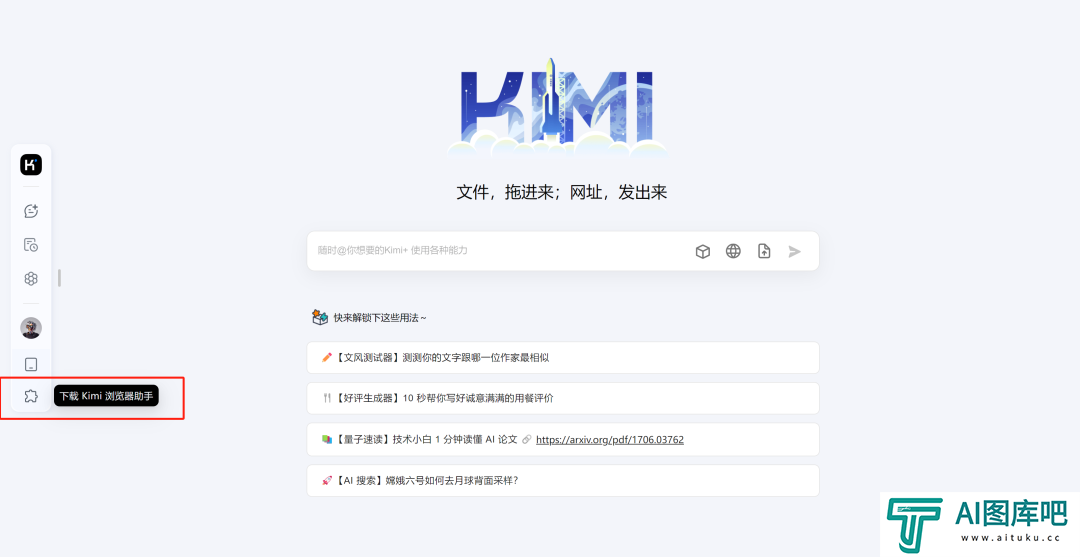Image resolution: width=1080 pixels, height=557 pixels.
Task: Click the sidebar collapse handle bar
Action: 60,278
